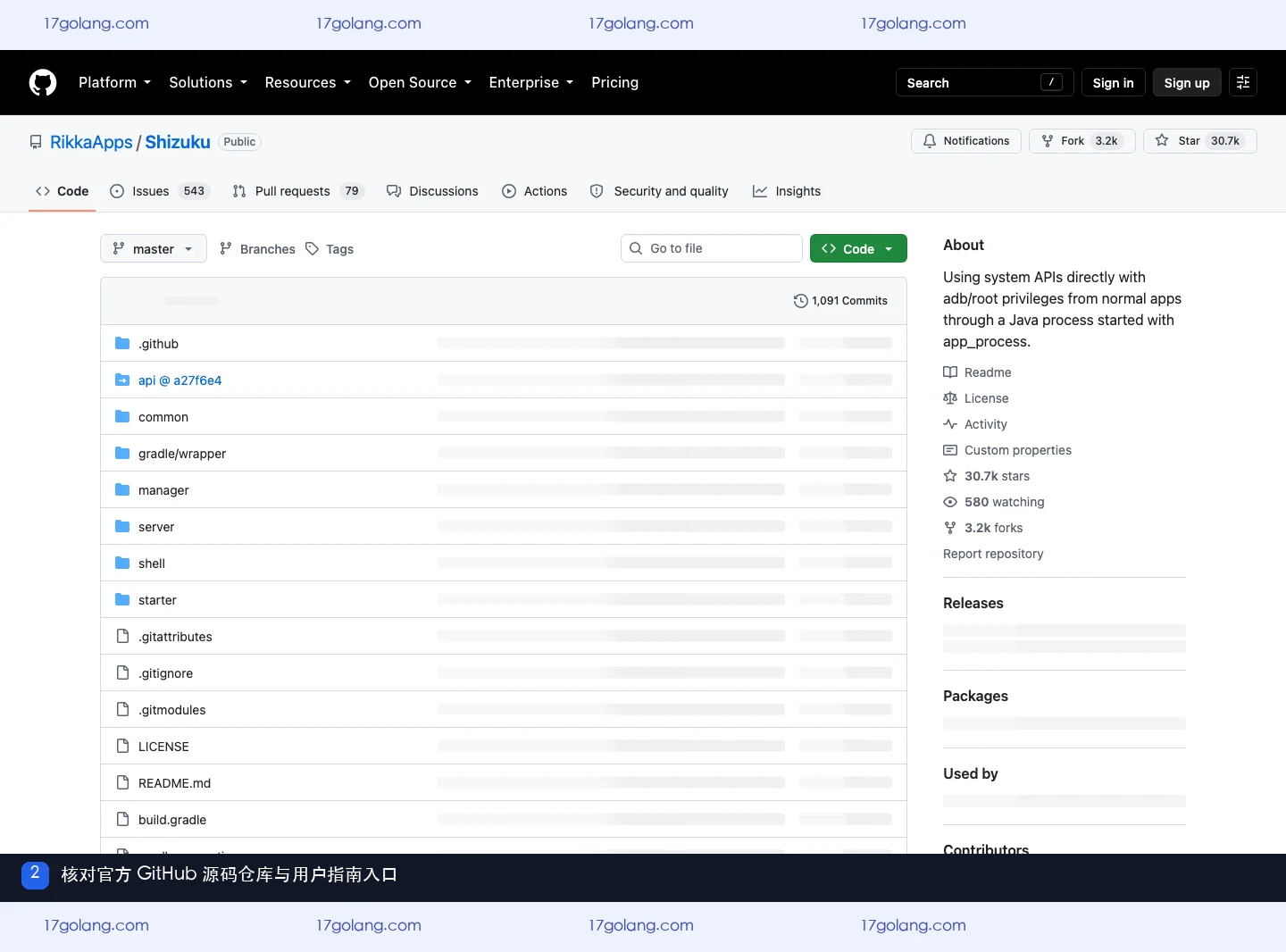Click the Activity pulse icon in About
The image size is (1286, 952).
click(950, 424)
